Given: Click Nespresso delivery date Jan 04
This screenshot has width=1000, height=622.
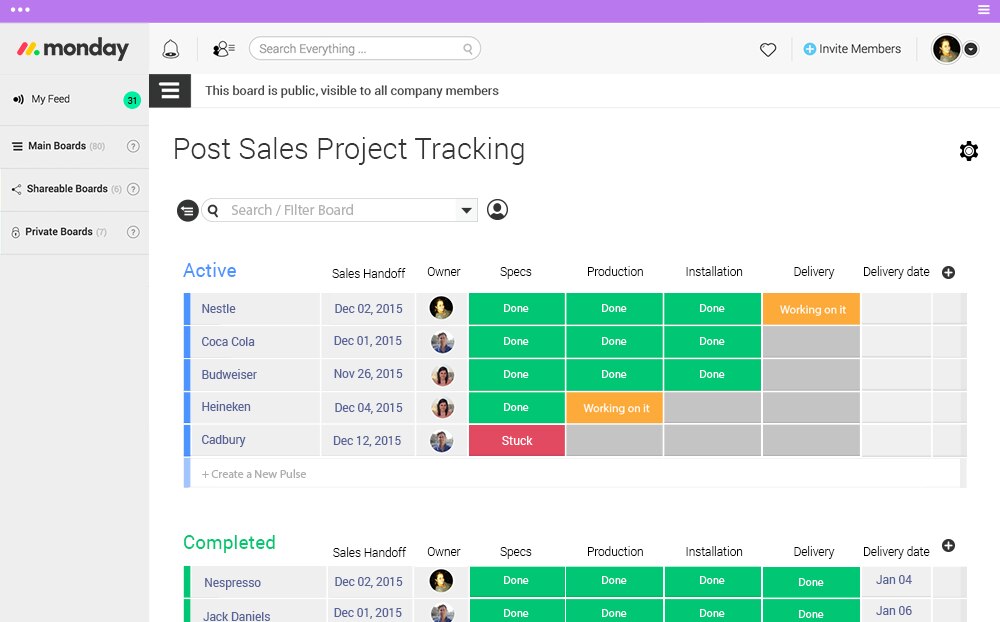Looking at the screenshot, I should pyautogui.click(x=893, y=580).
